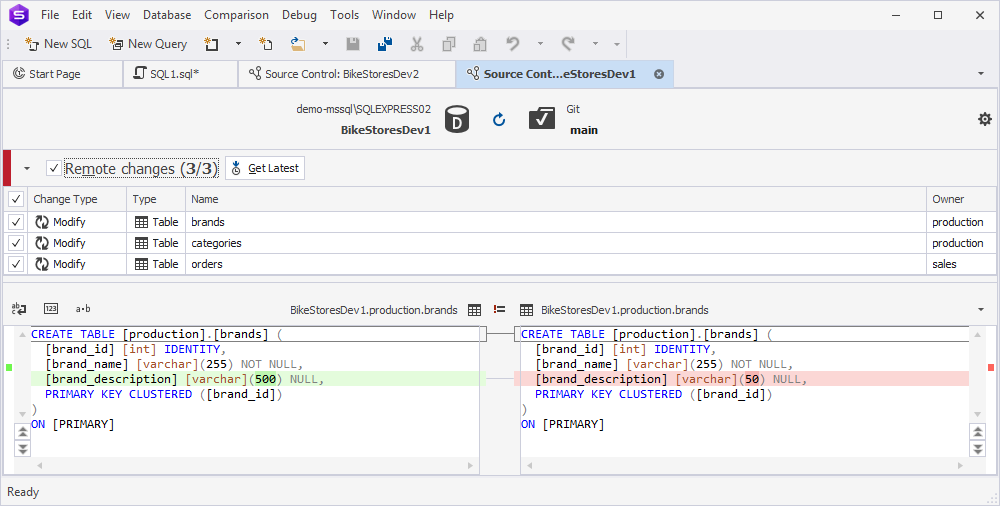Screen dimensions: 1000x506
Task: Sort by Name column header
Action: tap(555, 199)
